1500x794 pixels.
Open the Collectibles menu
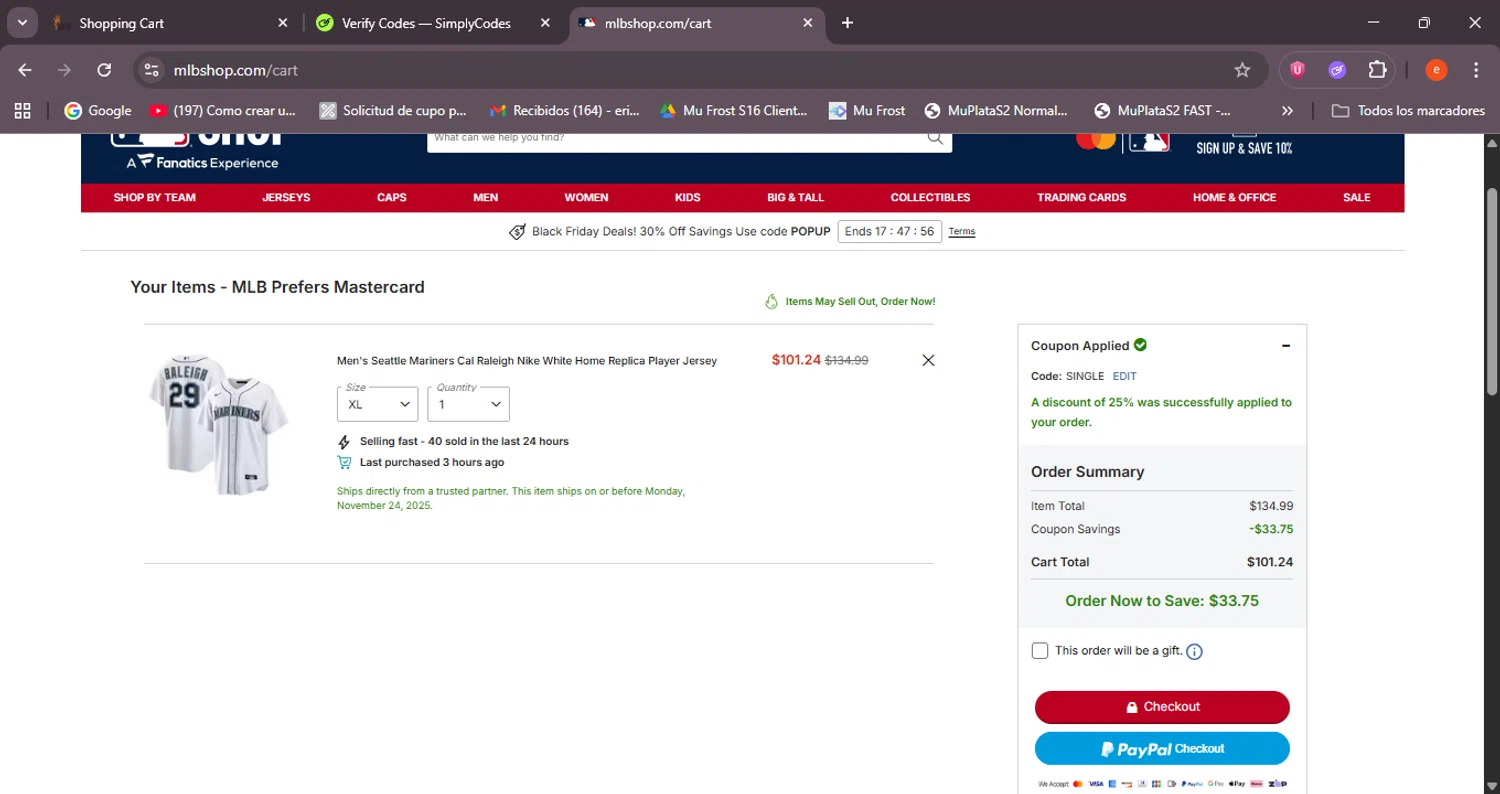930,197
